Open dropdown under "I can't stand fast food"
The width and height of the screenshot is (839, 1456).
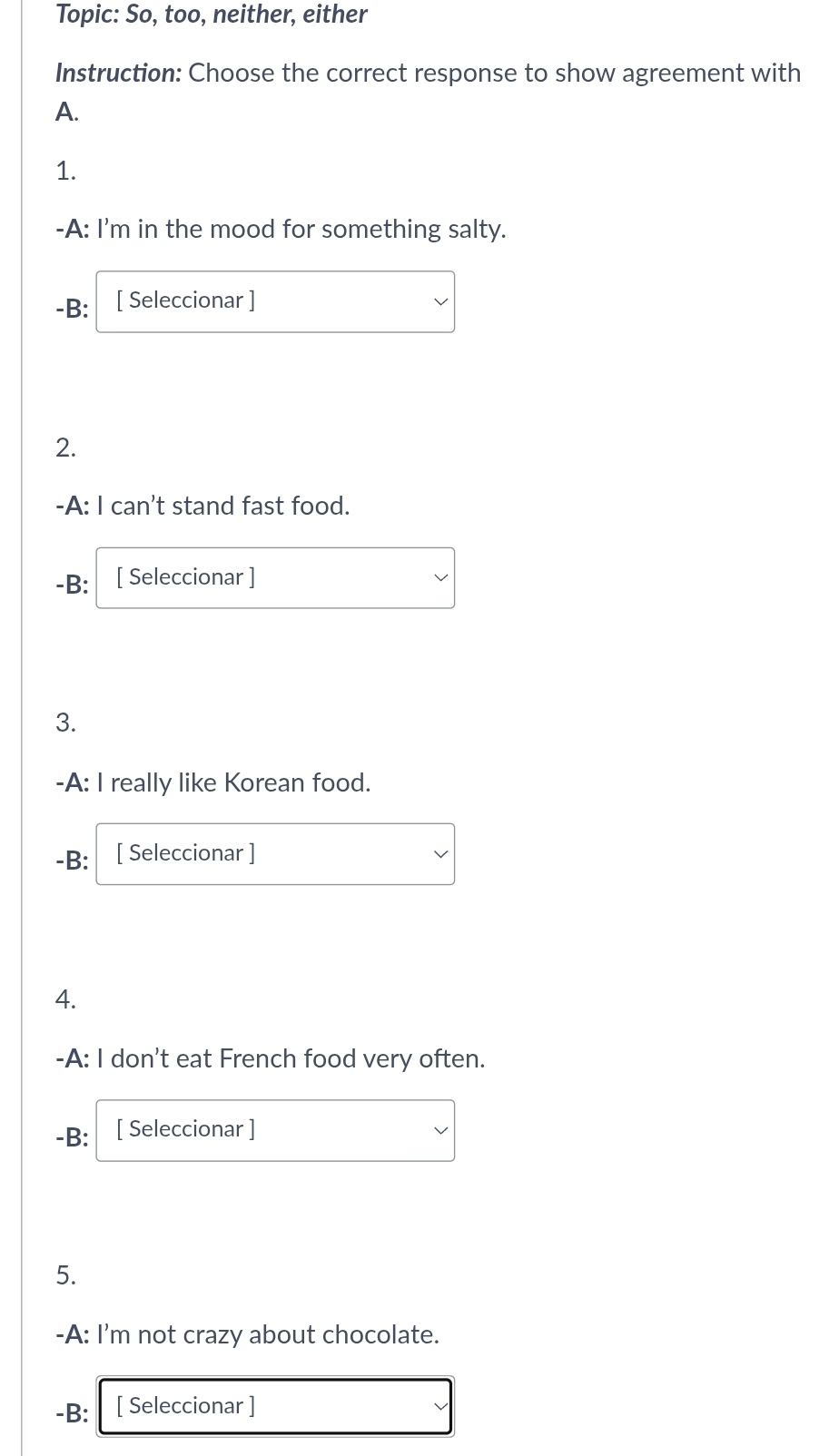(274, 578)
